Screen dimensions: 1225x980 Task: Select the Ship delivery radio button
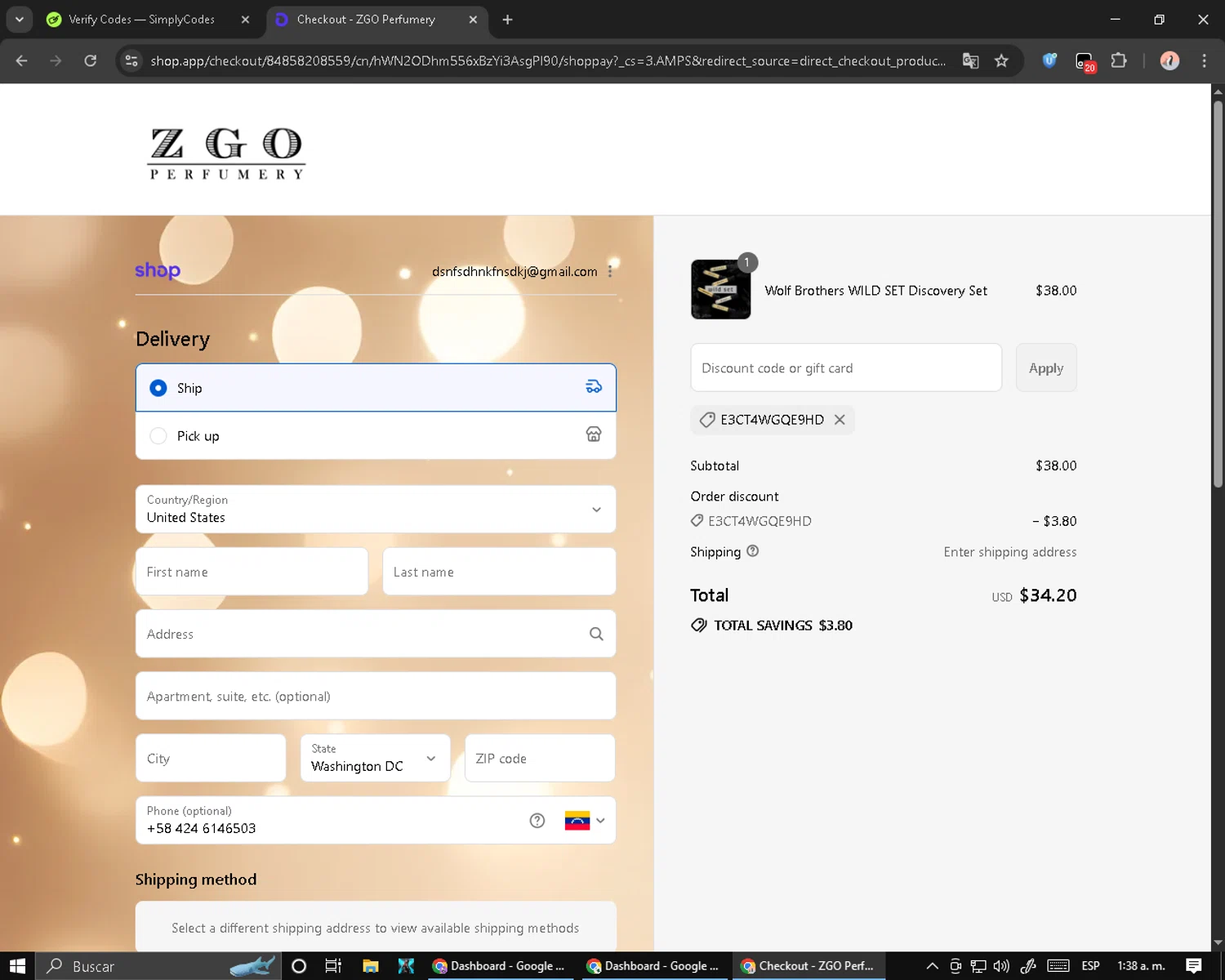158,388
